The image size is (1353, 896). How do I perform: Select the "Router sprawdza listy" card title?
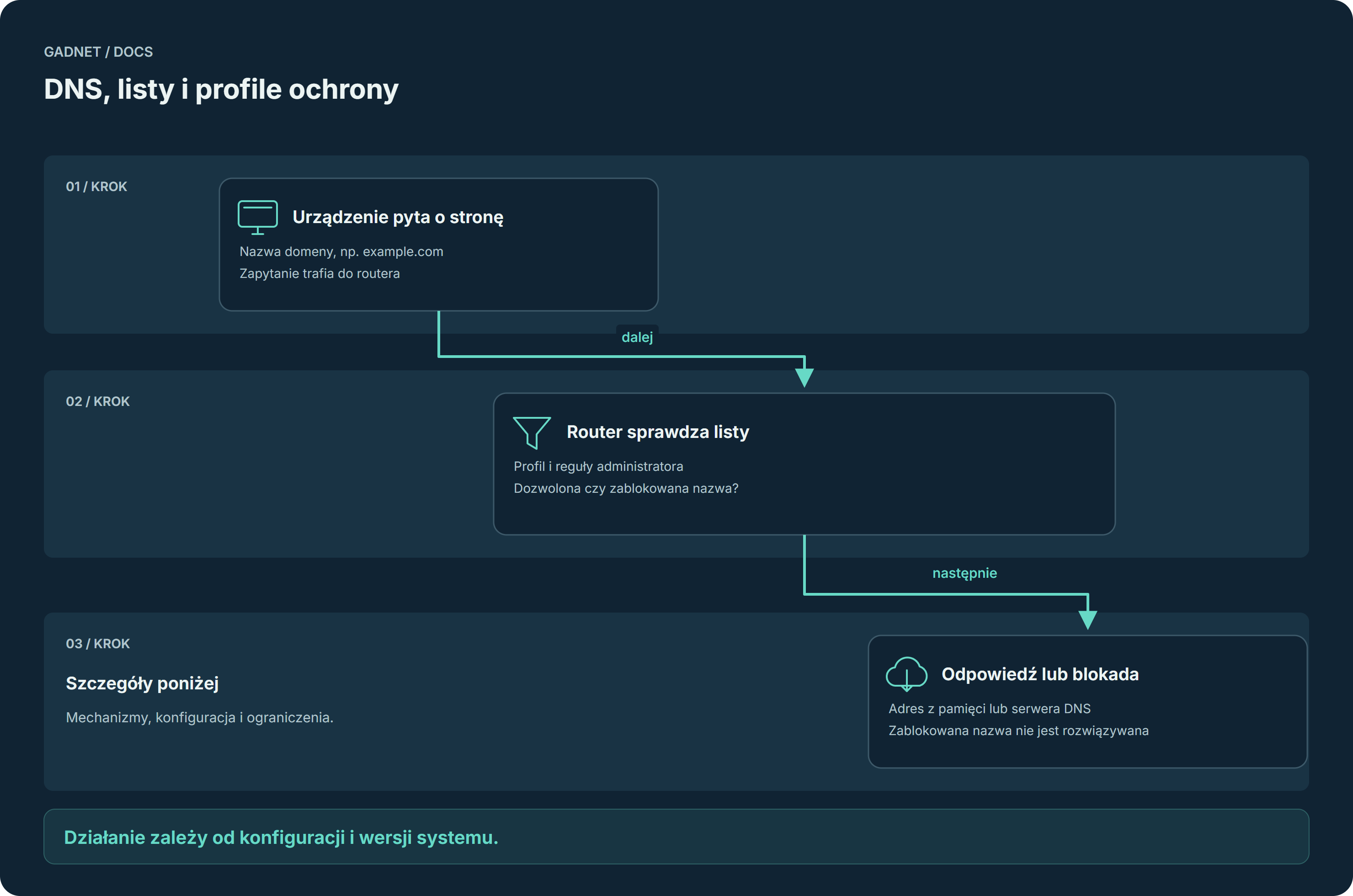point(658,432)
